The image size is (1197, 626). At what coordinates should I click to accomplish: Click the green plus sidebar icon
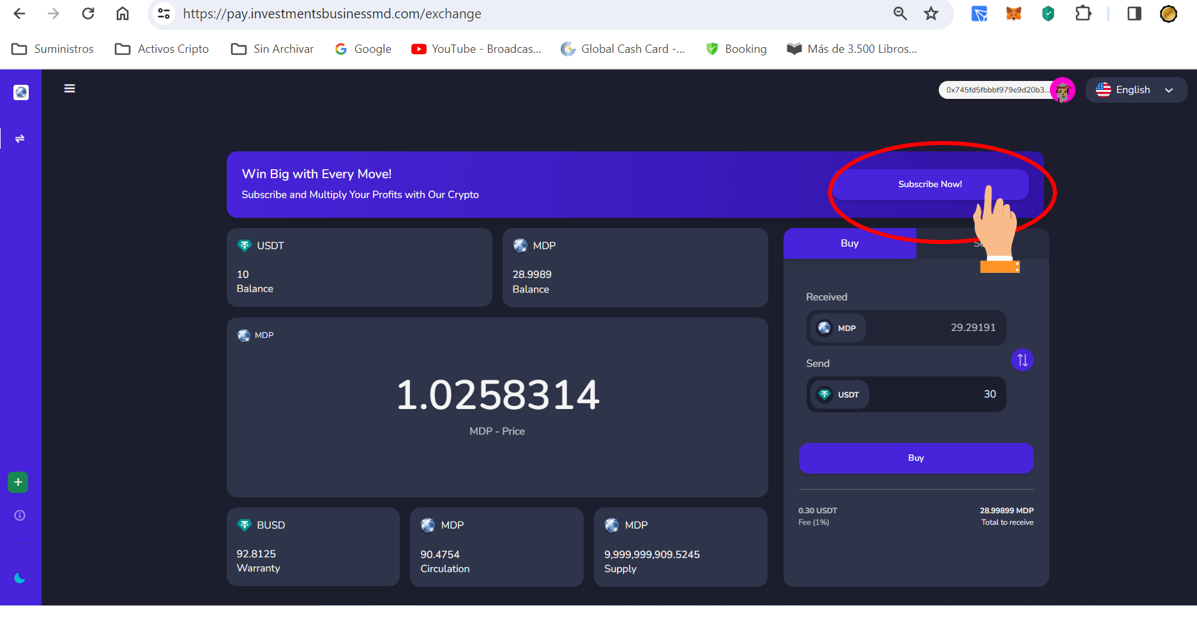[18, 482]
